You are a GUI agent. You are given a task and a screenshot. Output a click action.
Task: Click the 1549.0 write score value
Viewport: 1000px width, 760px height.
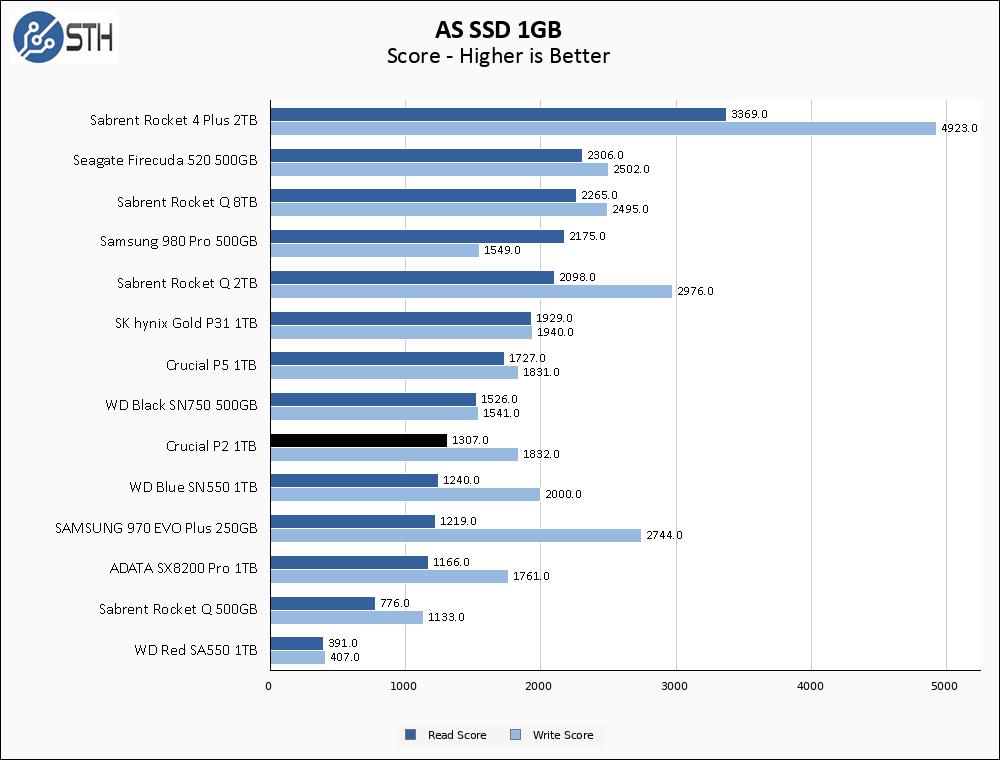pyautogui.click(x=502, y=250)
